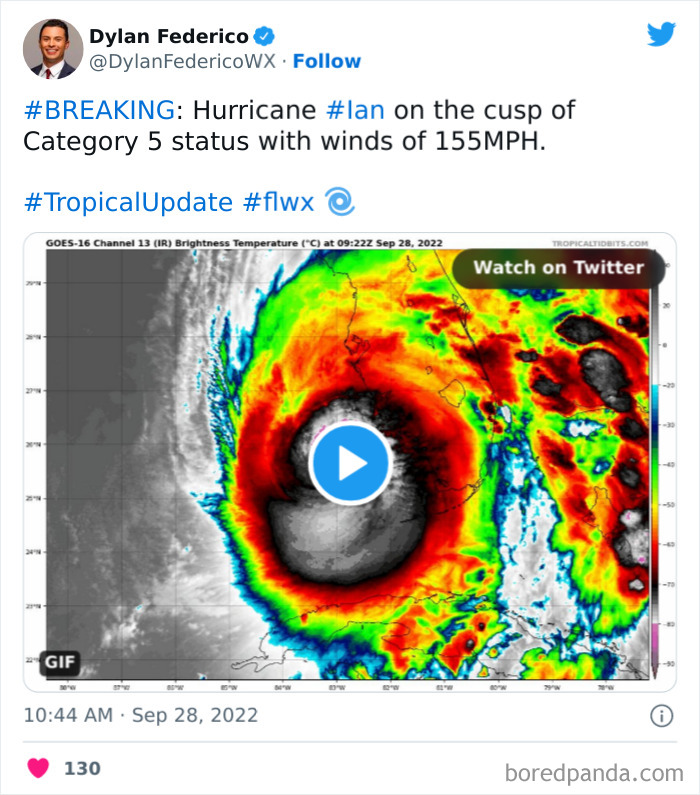Image resolution: width=700 pixels, height=795 pixels.
Task: Click the brightness temperature color scale bar
Action: [x=654, y=480]
